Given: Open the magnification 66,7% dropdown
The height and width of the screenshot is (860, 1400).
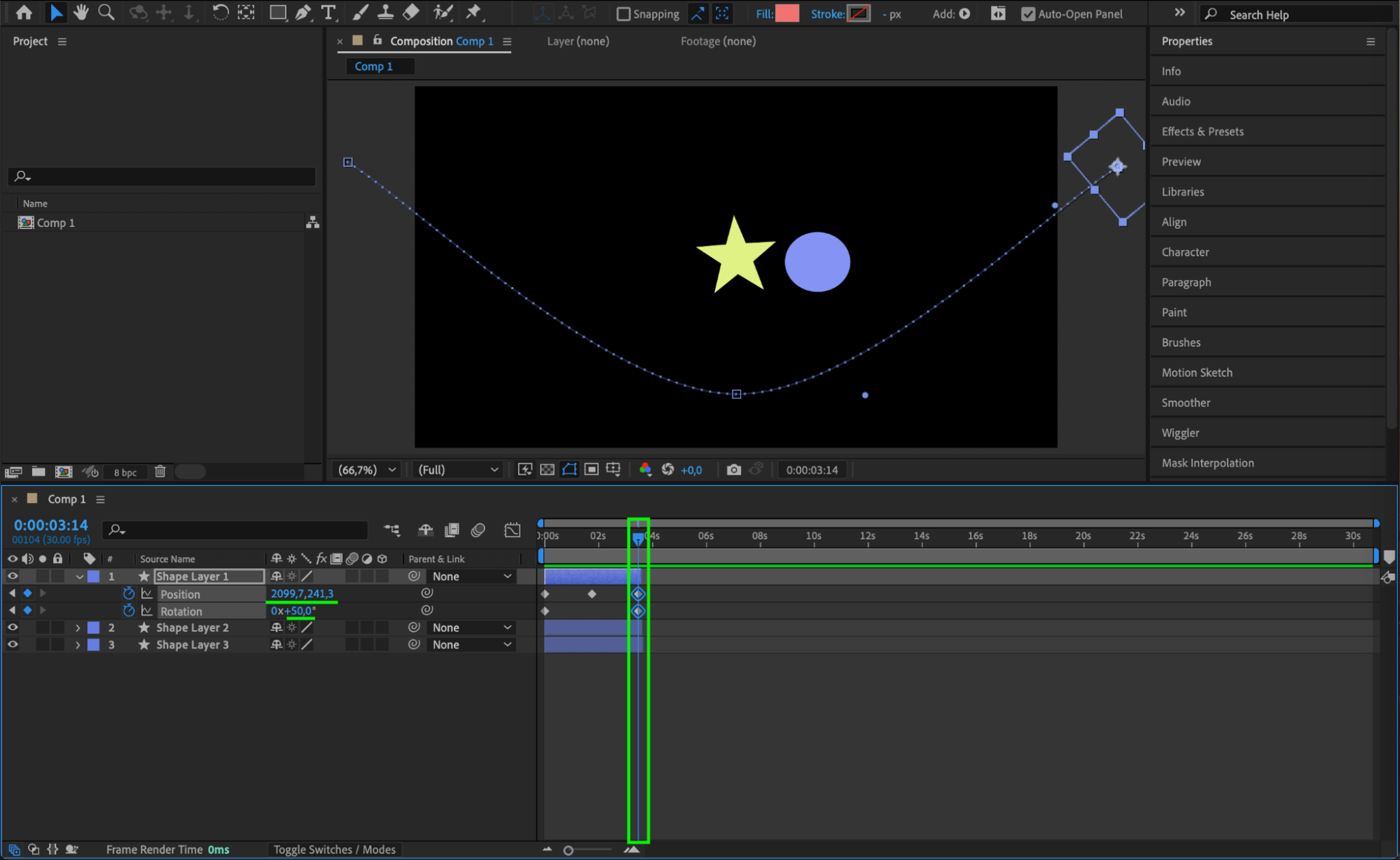Looking at the screenshot, I should (x=368, y=470).
